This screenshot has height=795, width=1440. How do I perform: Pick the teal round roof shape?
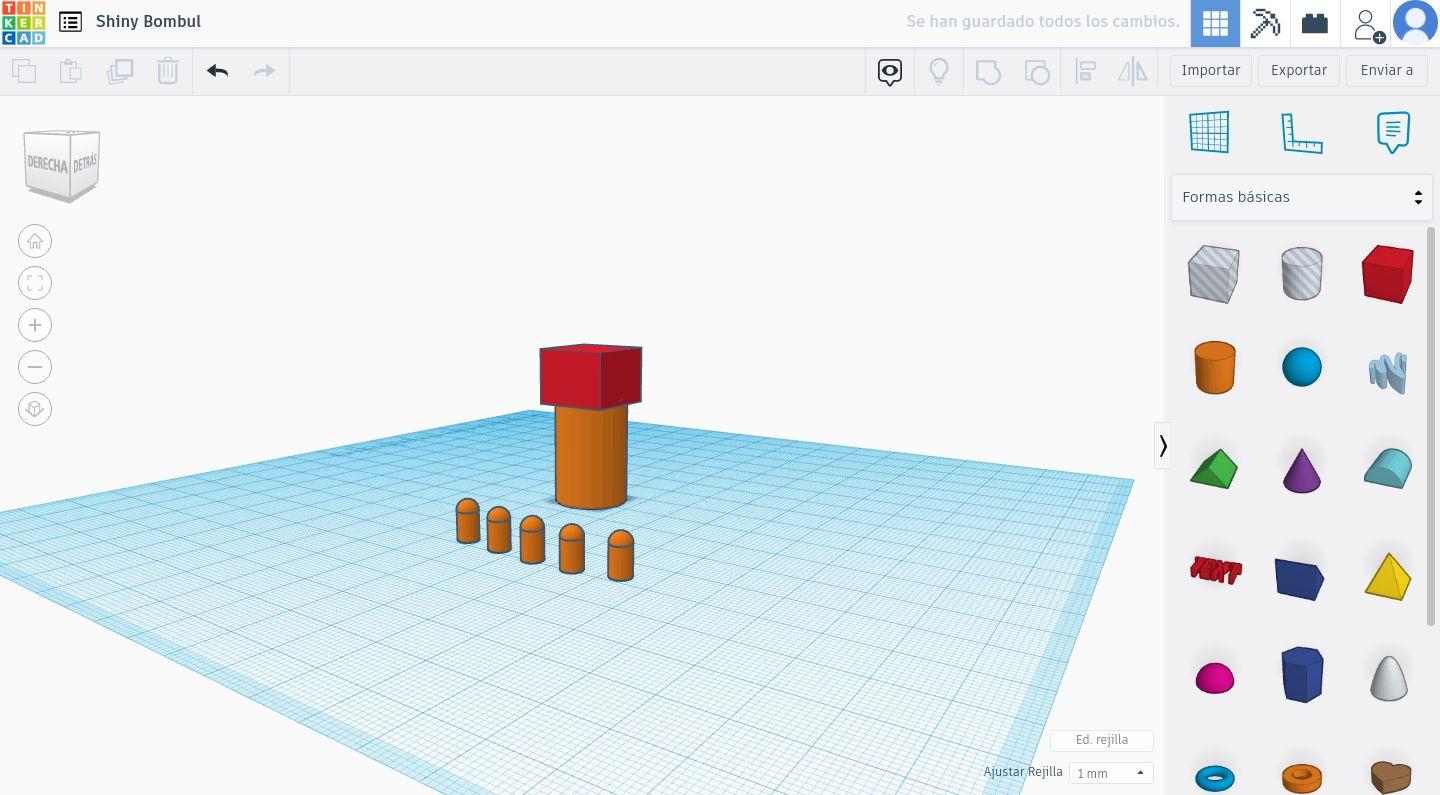(x=1388, y=468)
